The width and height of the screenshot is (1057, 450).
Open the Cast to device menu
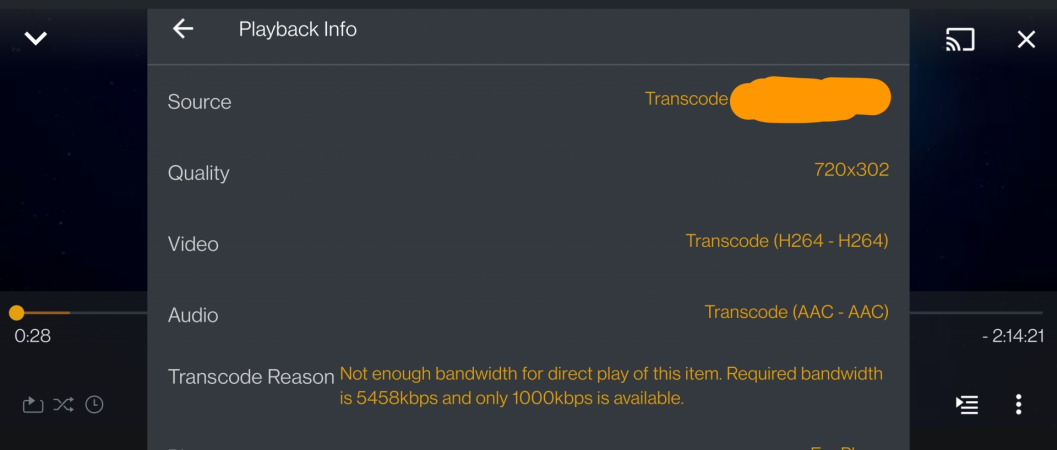960,40
